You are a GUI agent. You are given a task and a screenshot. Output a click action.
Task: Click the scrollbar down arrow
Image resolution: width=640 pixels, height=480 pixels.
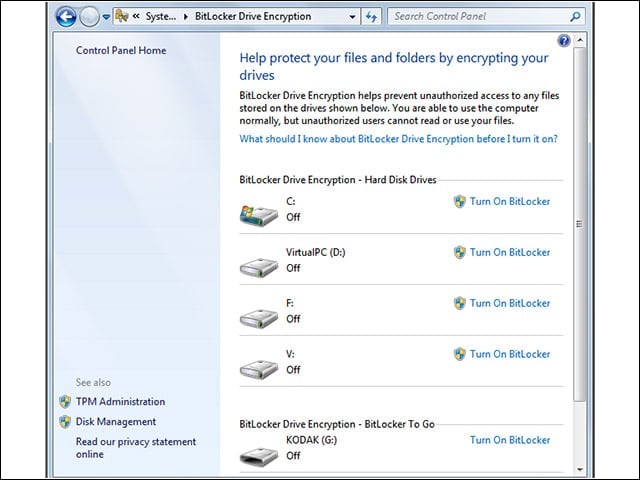580,469
